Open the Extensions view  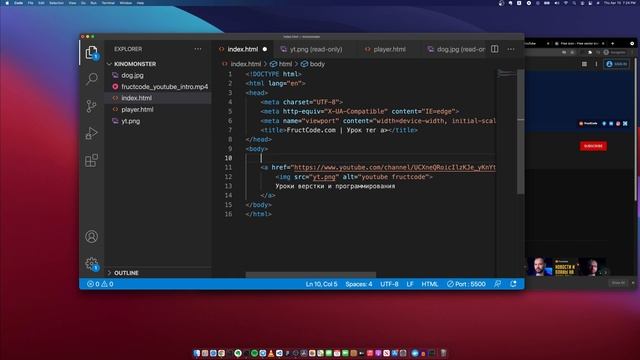(91, 160)
